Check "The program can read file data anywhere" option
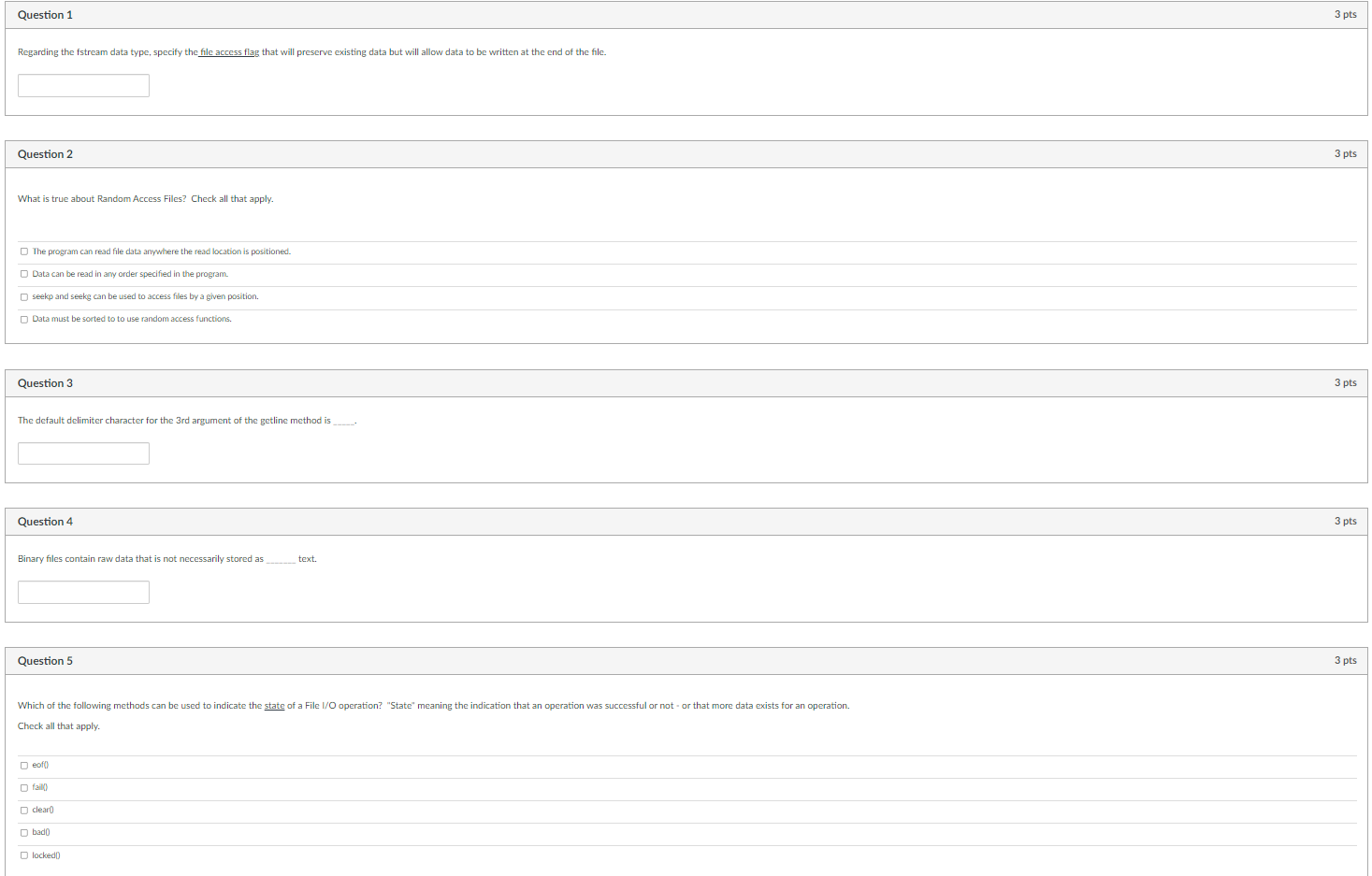The height and width of the screenshot is (876, 1372). coord(23,251)
